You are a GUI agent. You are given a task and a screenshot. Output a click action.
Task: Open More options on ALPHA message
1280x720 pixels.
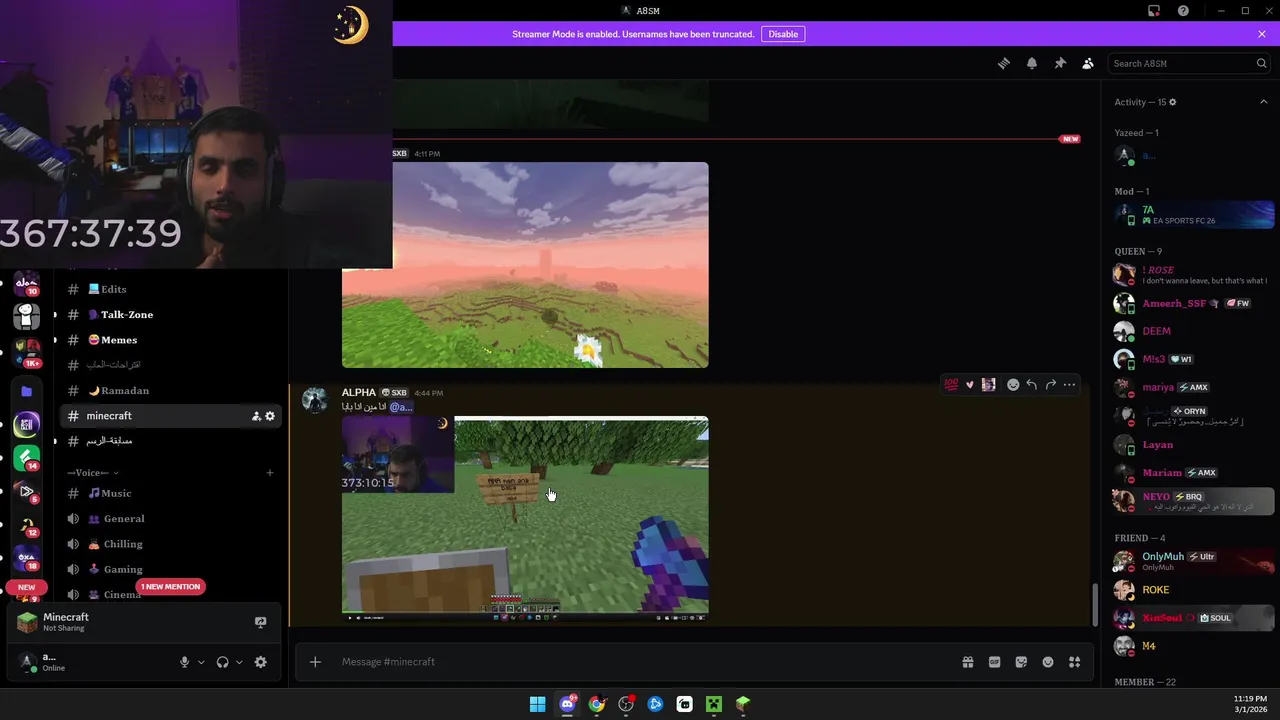pyautogui.click(x=1070, y=384)
